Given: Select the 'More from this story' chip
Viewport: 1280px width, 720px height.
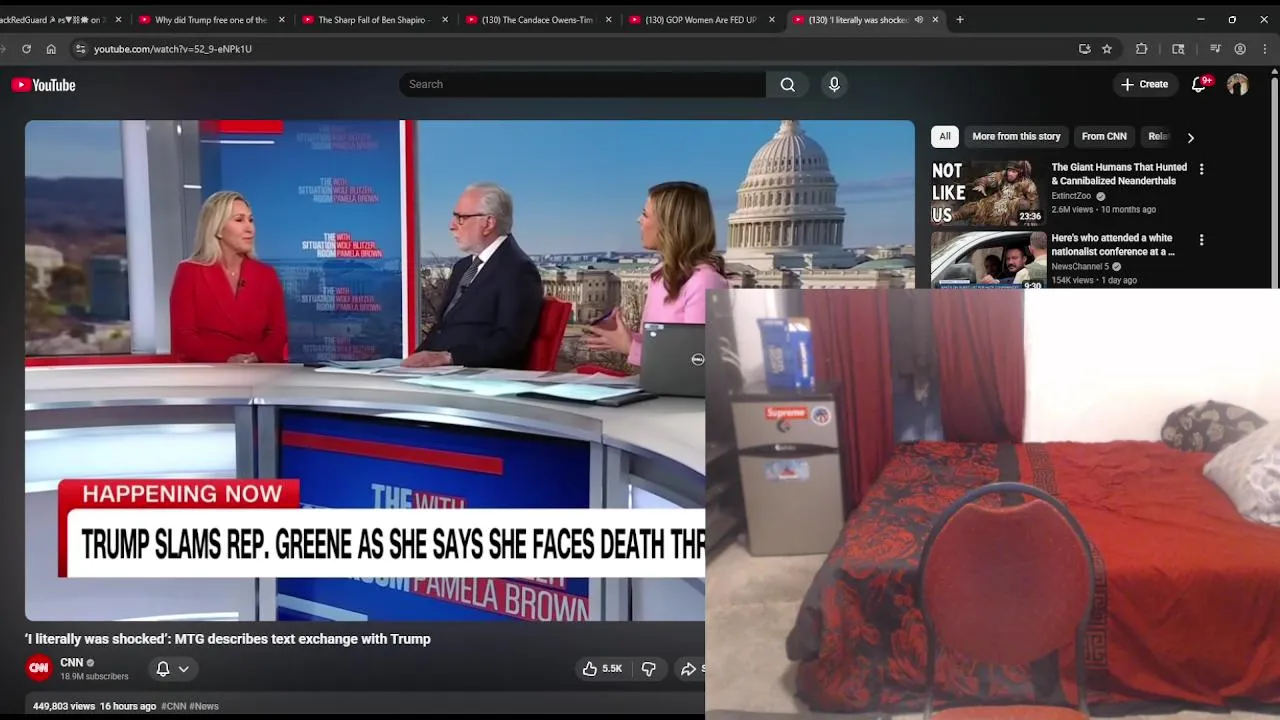Looking at the screenshot, I should (x=1016, y=137).
